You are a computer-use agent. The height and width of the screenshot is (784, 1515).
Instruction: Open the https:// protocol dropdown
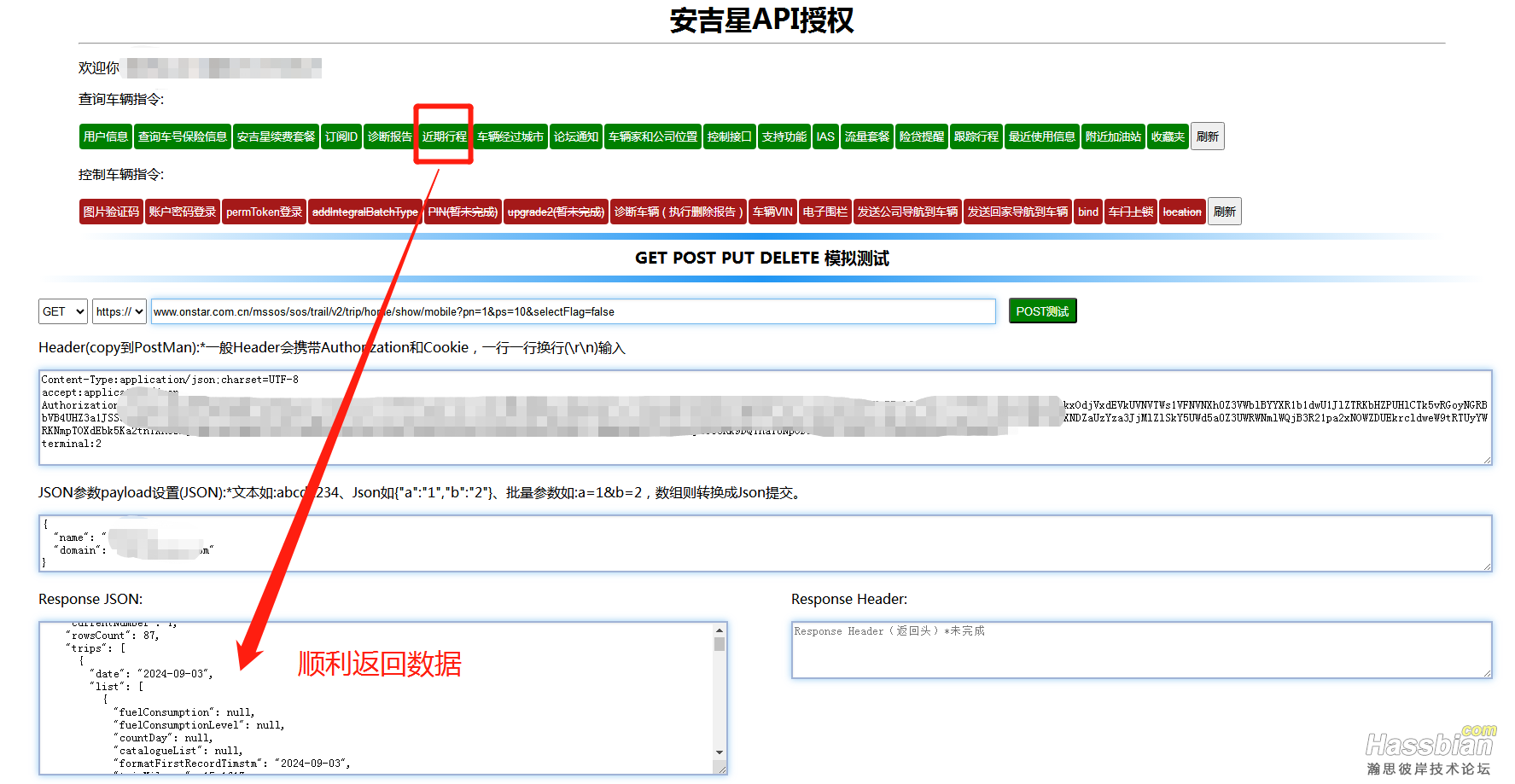click(119, 311)
